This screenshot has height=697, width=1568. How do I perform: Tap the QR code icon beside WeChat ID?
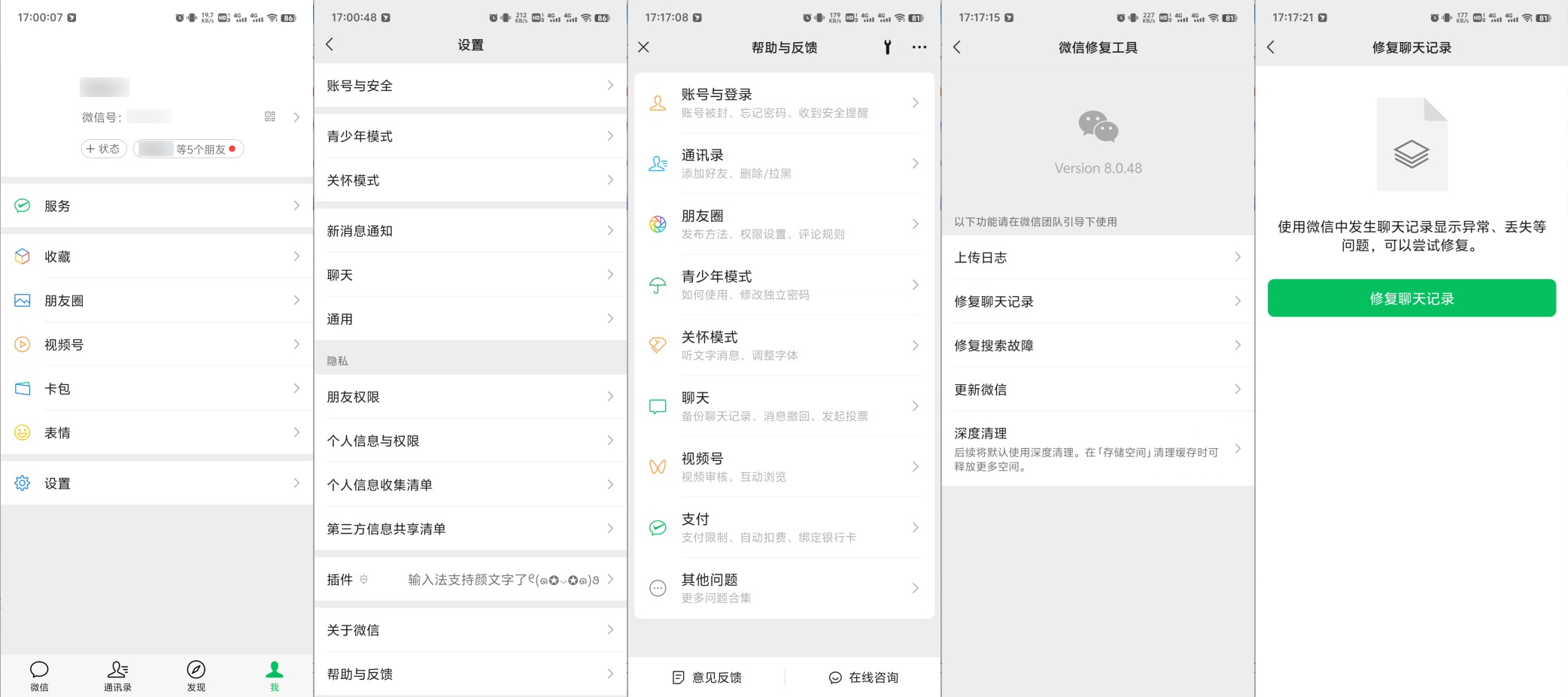pos(270,117)
